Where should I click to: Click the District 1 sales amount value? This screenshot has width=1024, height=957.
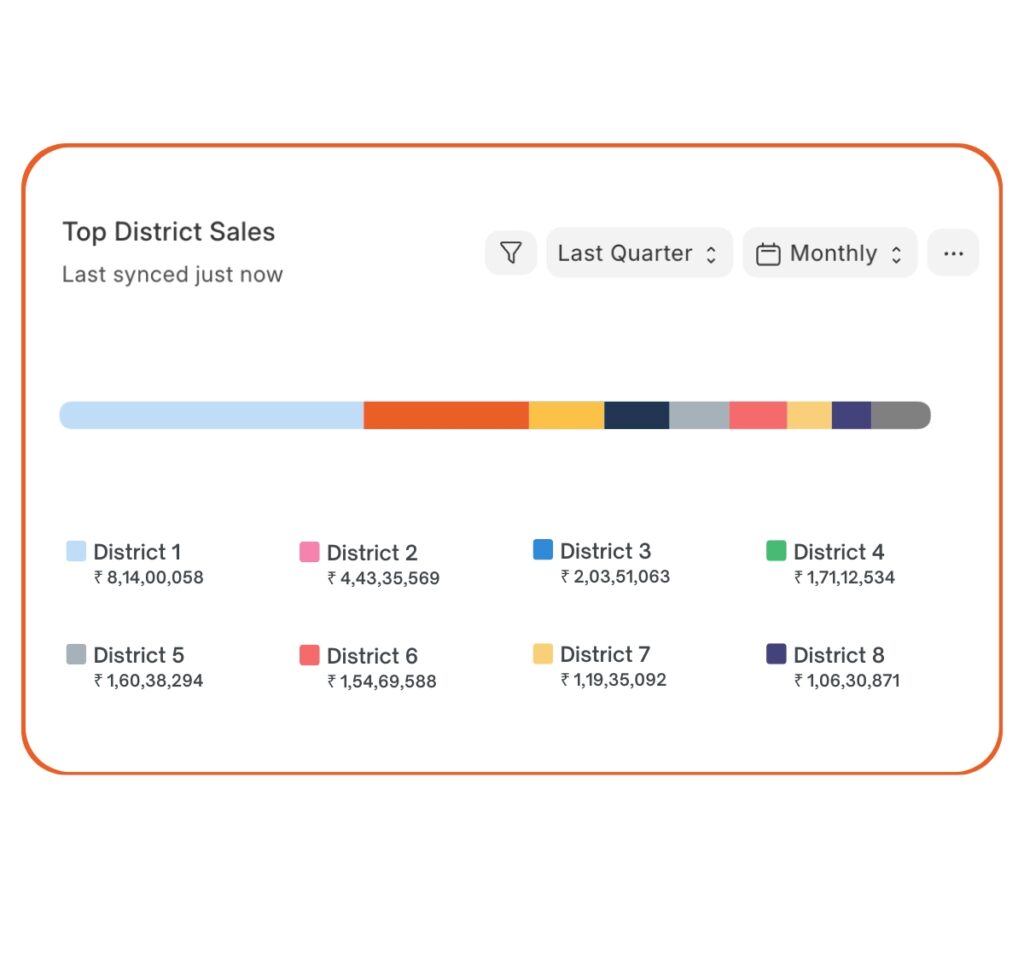(147, 577)
